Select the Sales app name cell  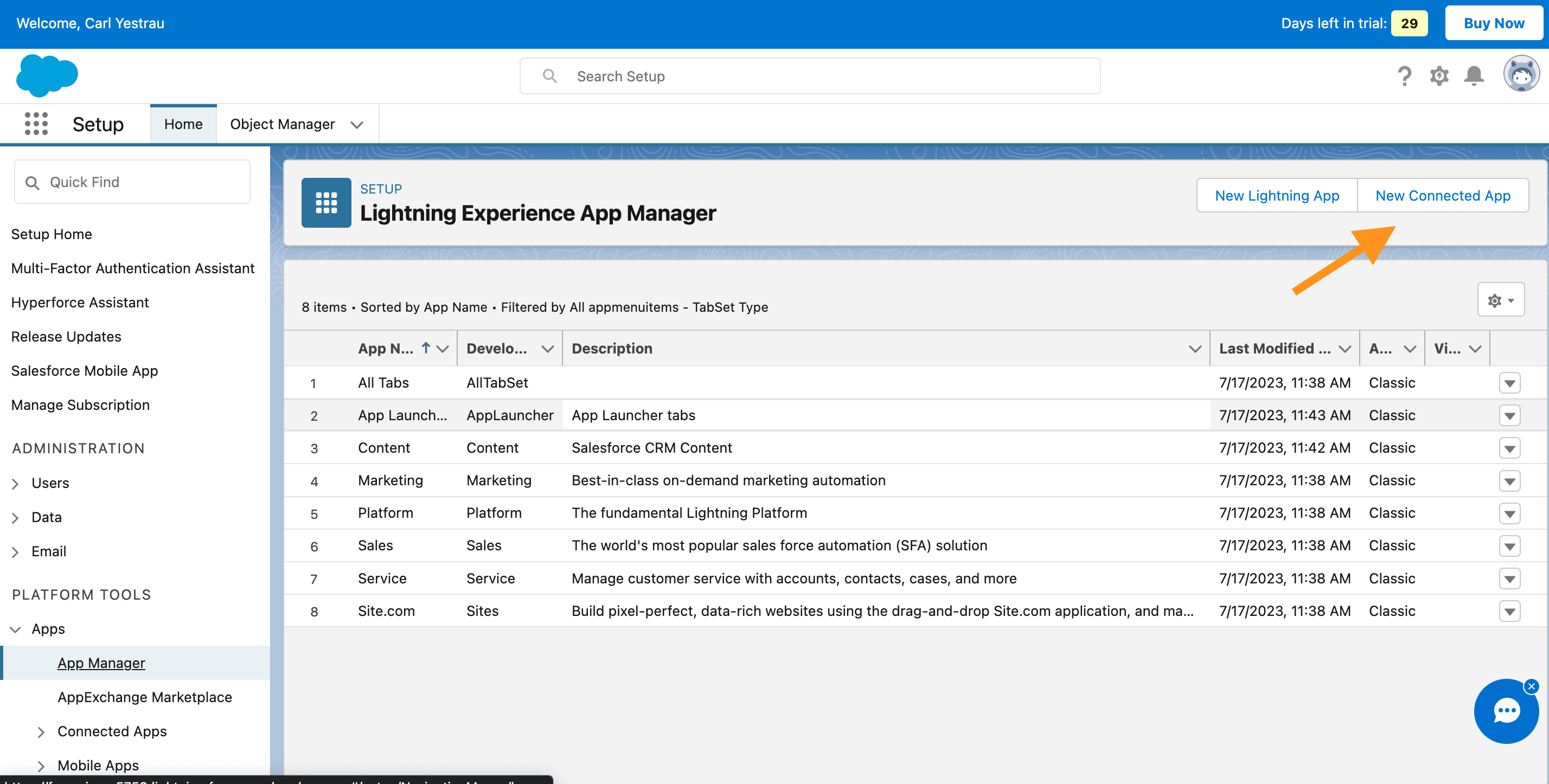pos(375,546)
